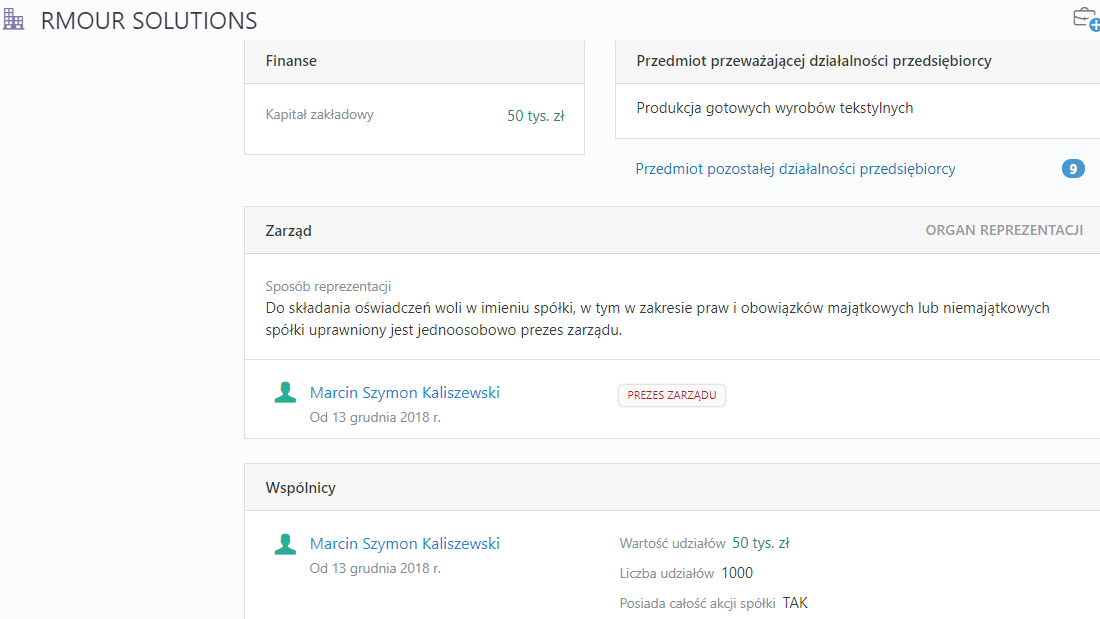Image resolution: width=1100 pixels, height=619 pixels.
Task: Click the PREZES ZARZĄDU badge
Action: pyautogui.click(x=671, y=395)
